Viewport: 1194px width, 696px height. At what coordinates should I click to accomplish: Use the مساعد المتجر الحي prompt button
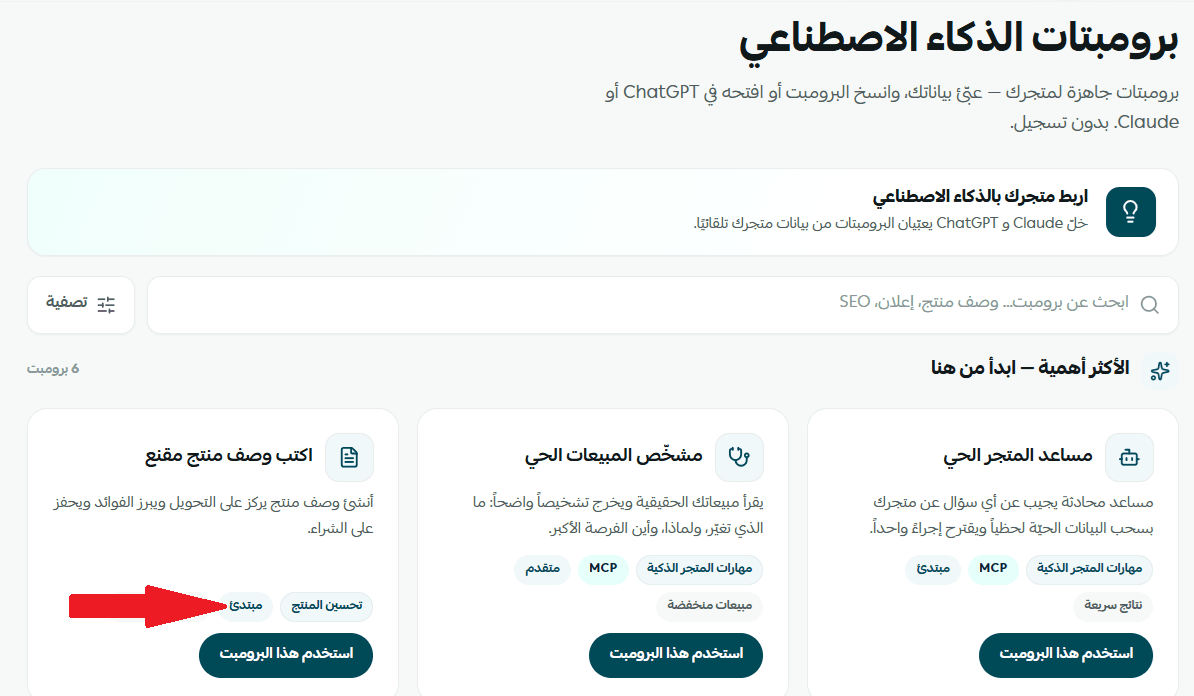click(x=1065, y=654)
